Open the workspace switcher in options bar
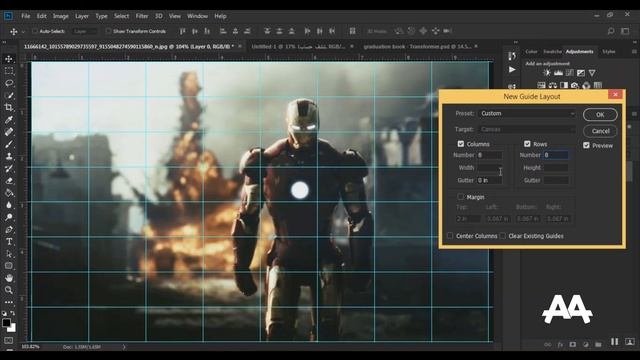 point(625,31)
